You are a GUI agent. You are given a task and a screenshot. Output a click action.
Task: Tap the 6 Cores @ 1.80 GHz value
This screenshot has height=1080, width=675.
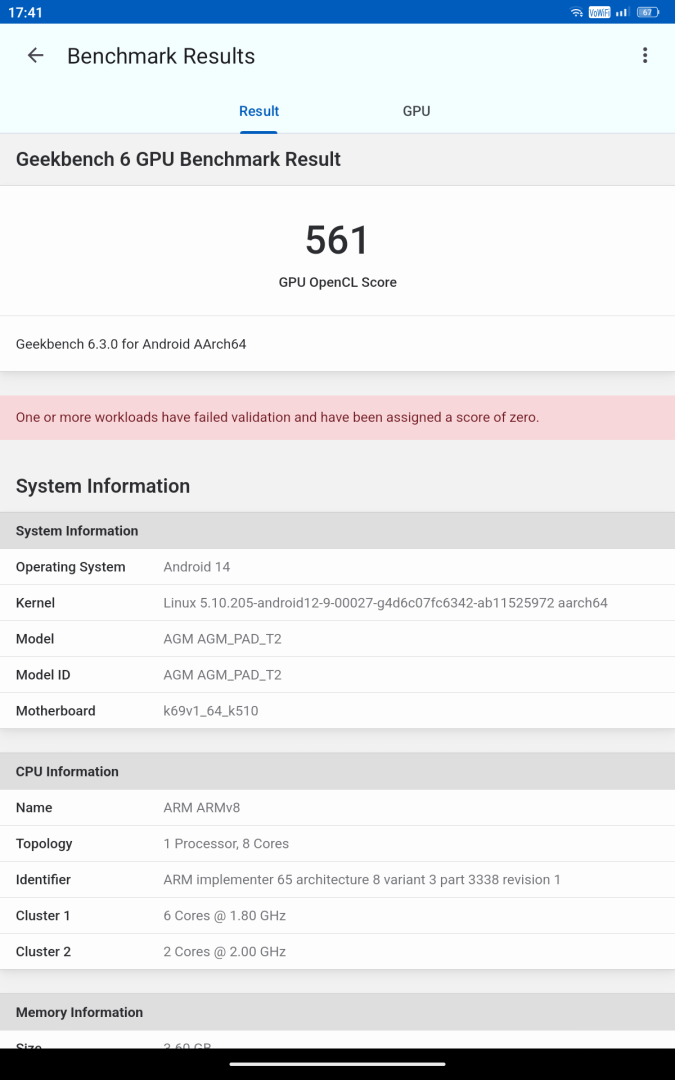[x=225, y=915]
